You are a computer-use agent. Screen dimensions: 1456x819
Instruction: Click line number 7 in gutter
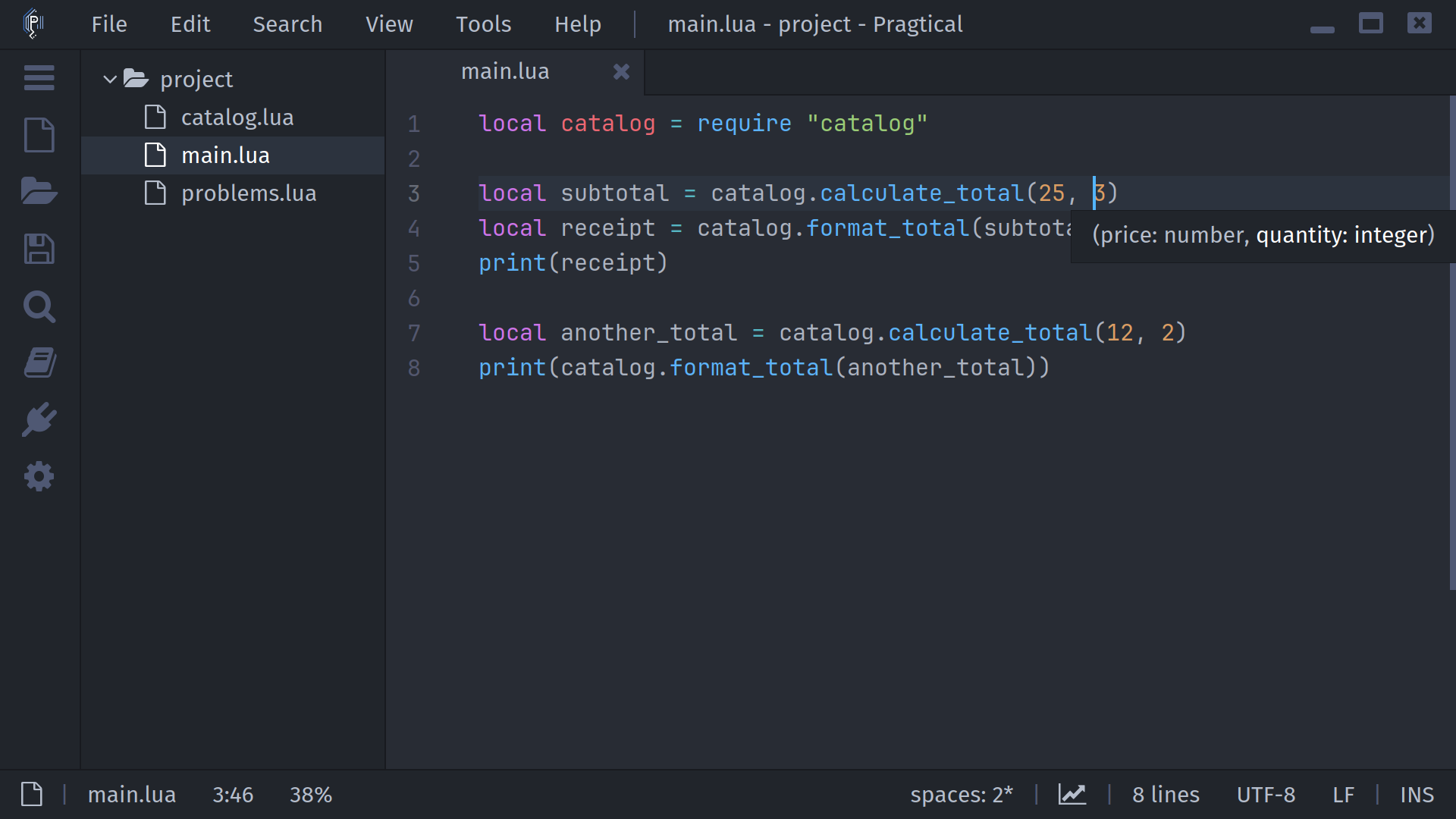pos(413,333)
